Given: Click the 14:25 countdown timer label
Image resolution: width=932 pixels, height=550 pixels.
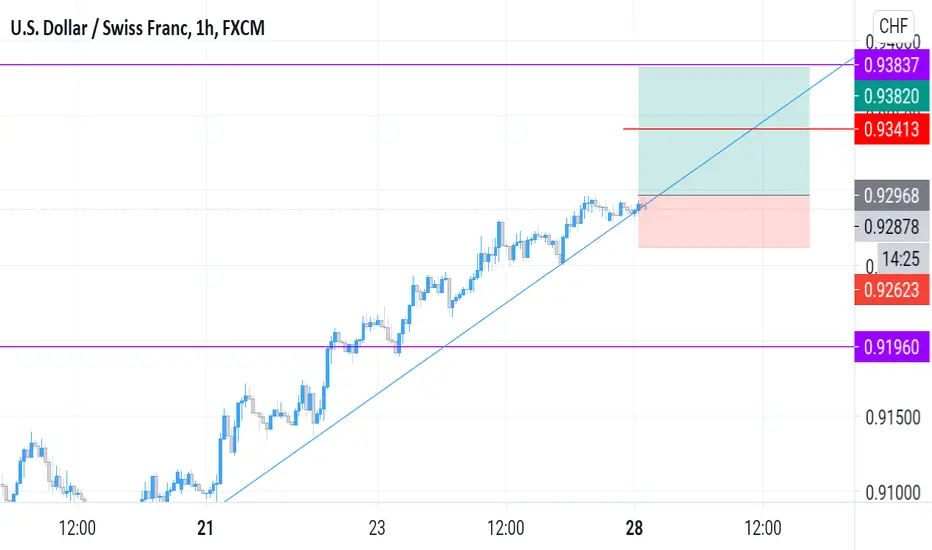Looking at the screenshot, I should pos(901,259).
